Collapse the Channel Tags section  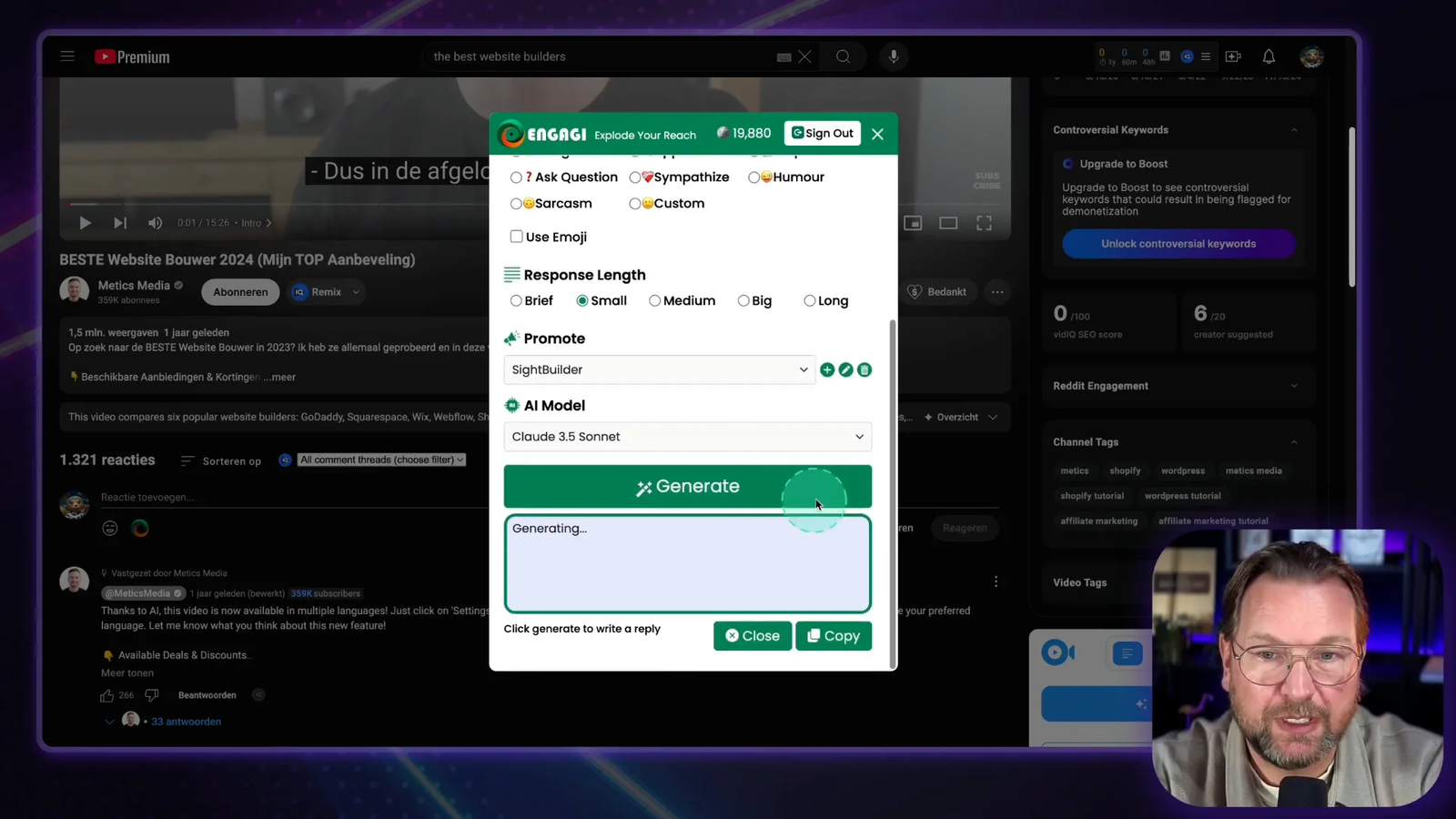click(x=1294, y=442)
